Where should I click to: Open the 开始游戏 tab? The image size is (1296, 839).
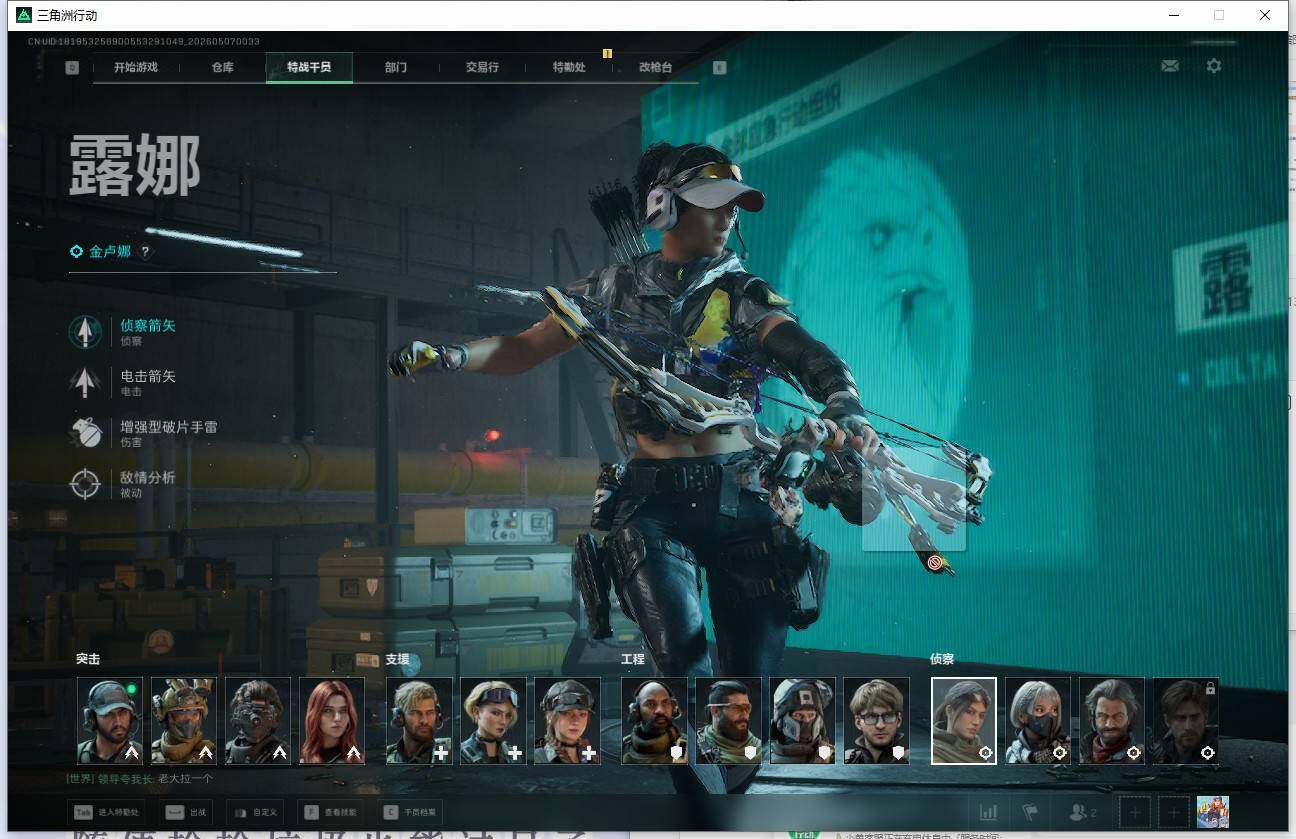(x=136, y=67)
